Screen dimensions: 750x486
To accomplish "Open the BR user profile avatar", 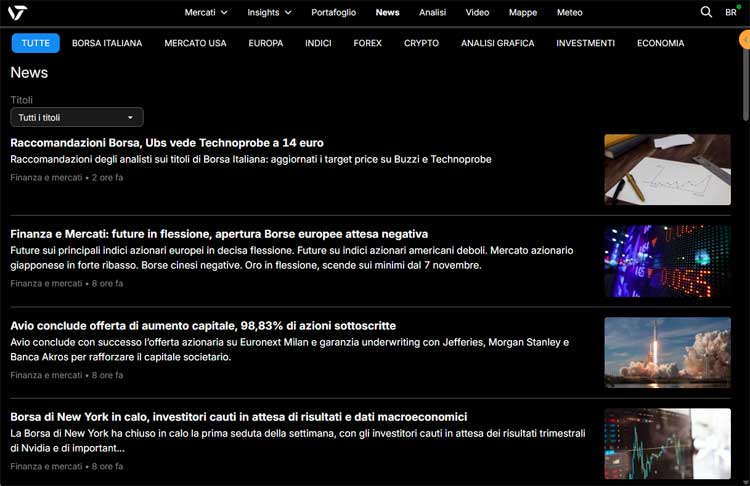I will pyautogui.click(x=731, y=12).
